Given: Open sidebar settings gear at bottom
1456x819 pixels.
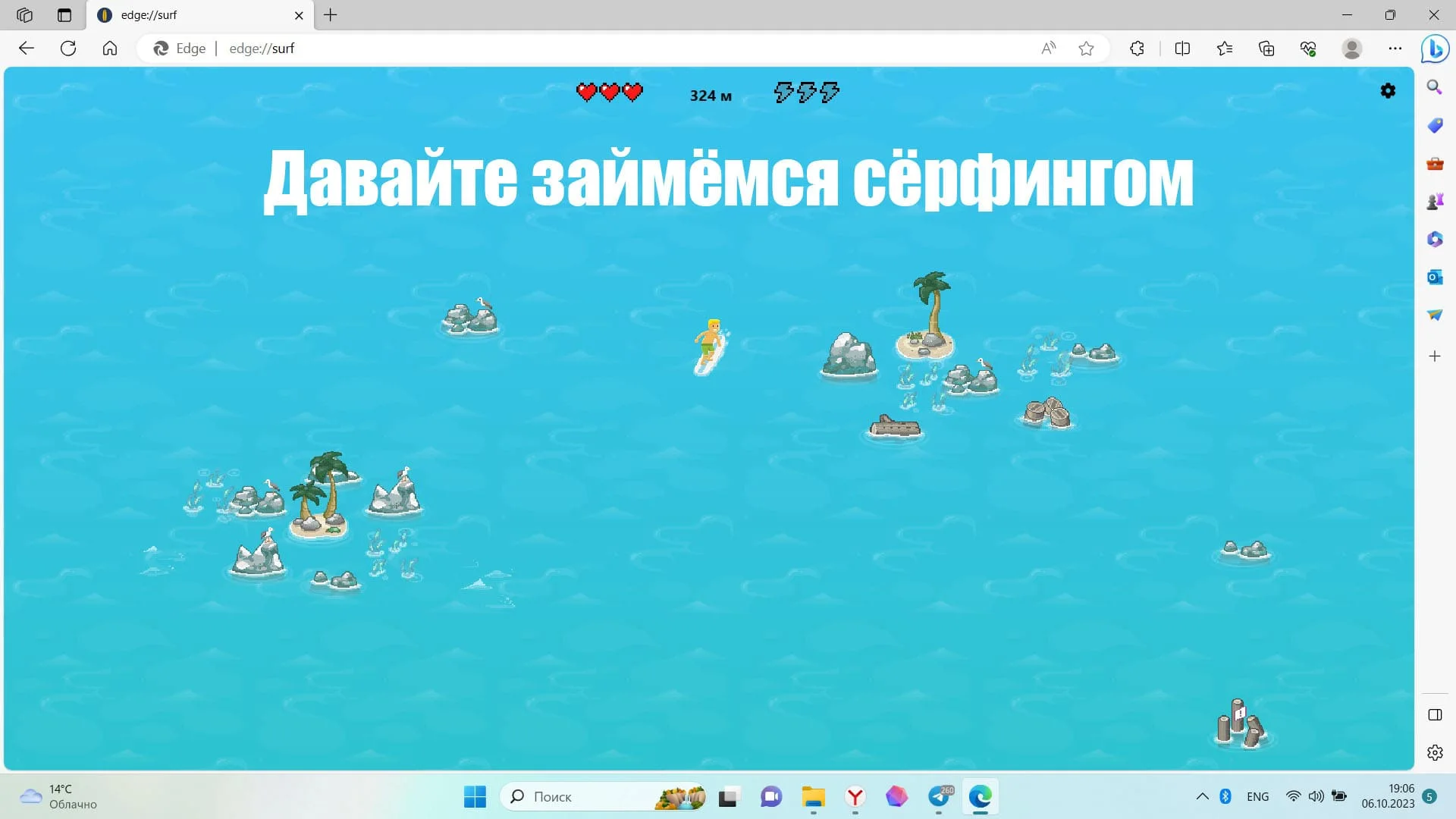Looking at the screenshot, I should (x=1435, y=752).
